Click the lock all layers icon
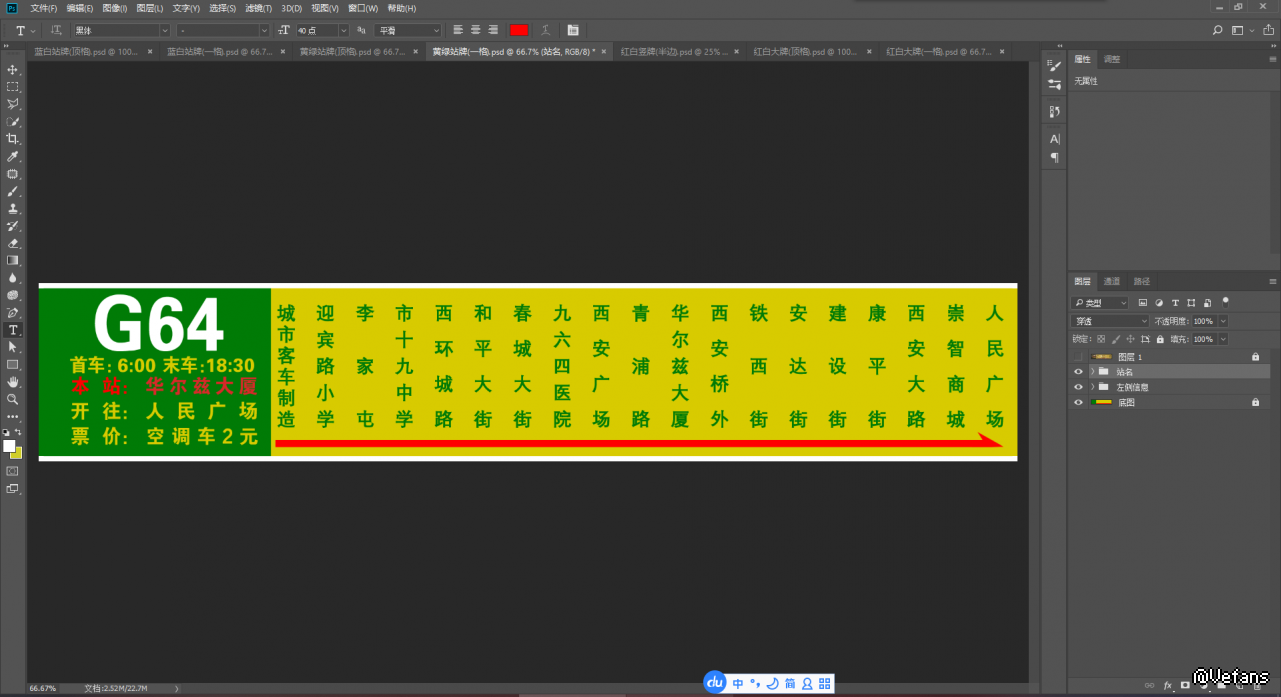Screen dimensions: 1281x697 coord(1161,339)
